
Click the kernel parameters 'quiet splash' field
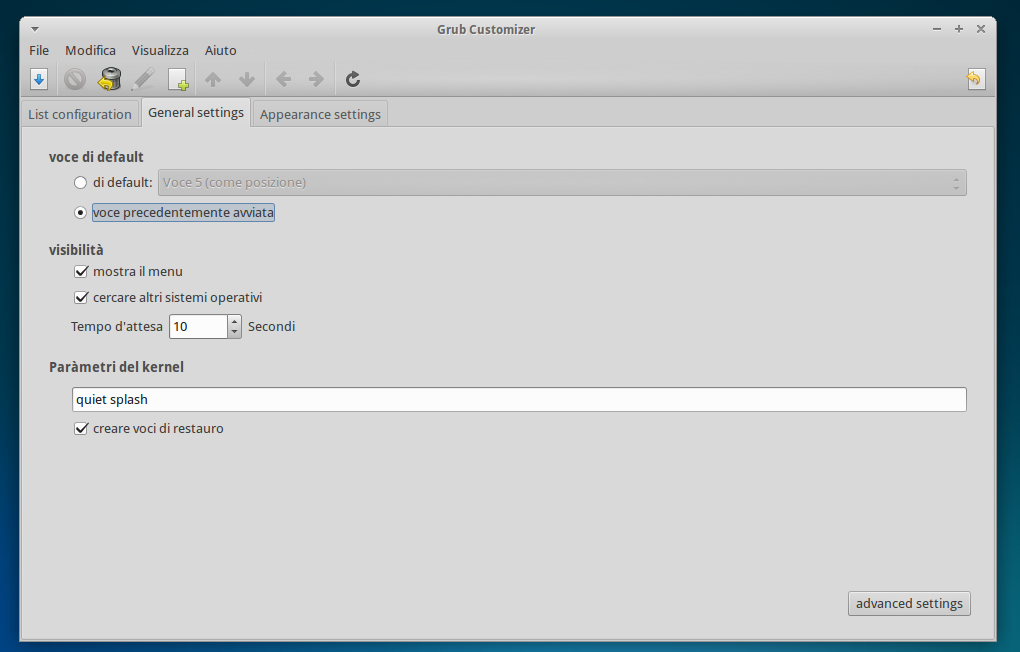(x=519, y=400)
